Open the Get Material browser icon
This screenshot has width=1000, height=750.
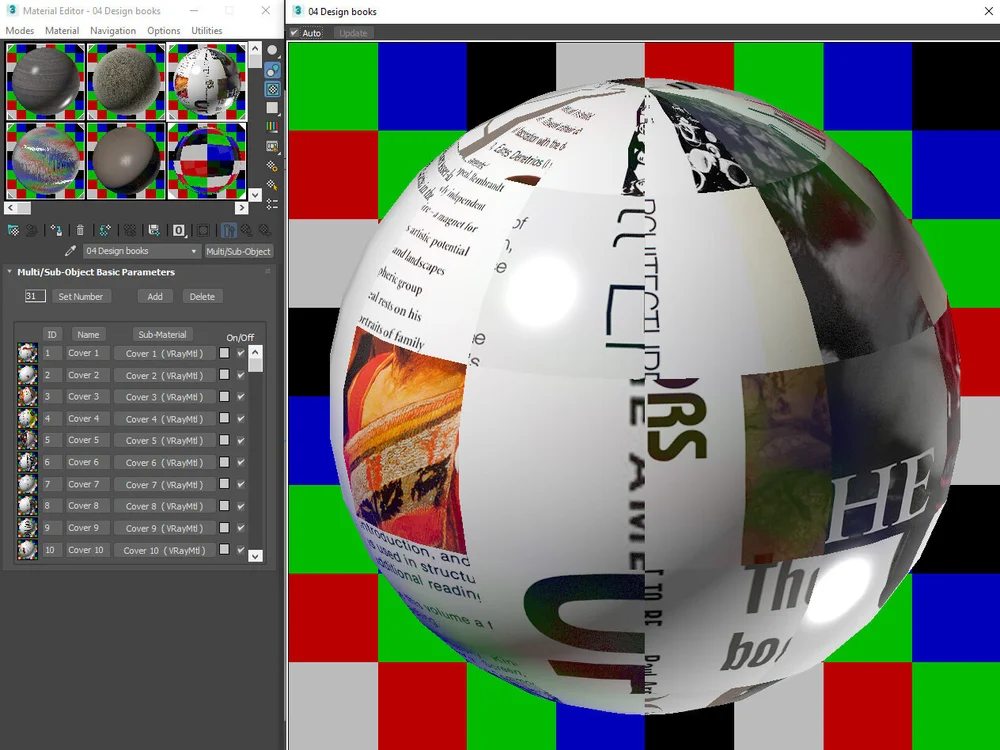tap(12, 231)
